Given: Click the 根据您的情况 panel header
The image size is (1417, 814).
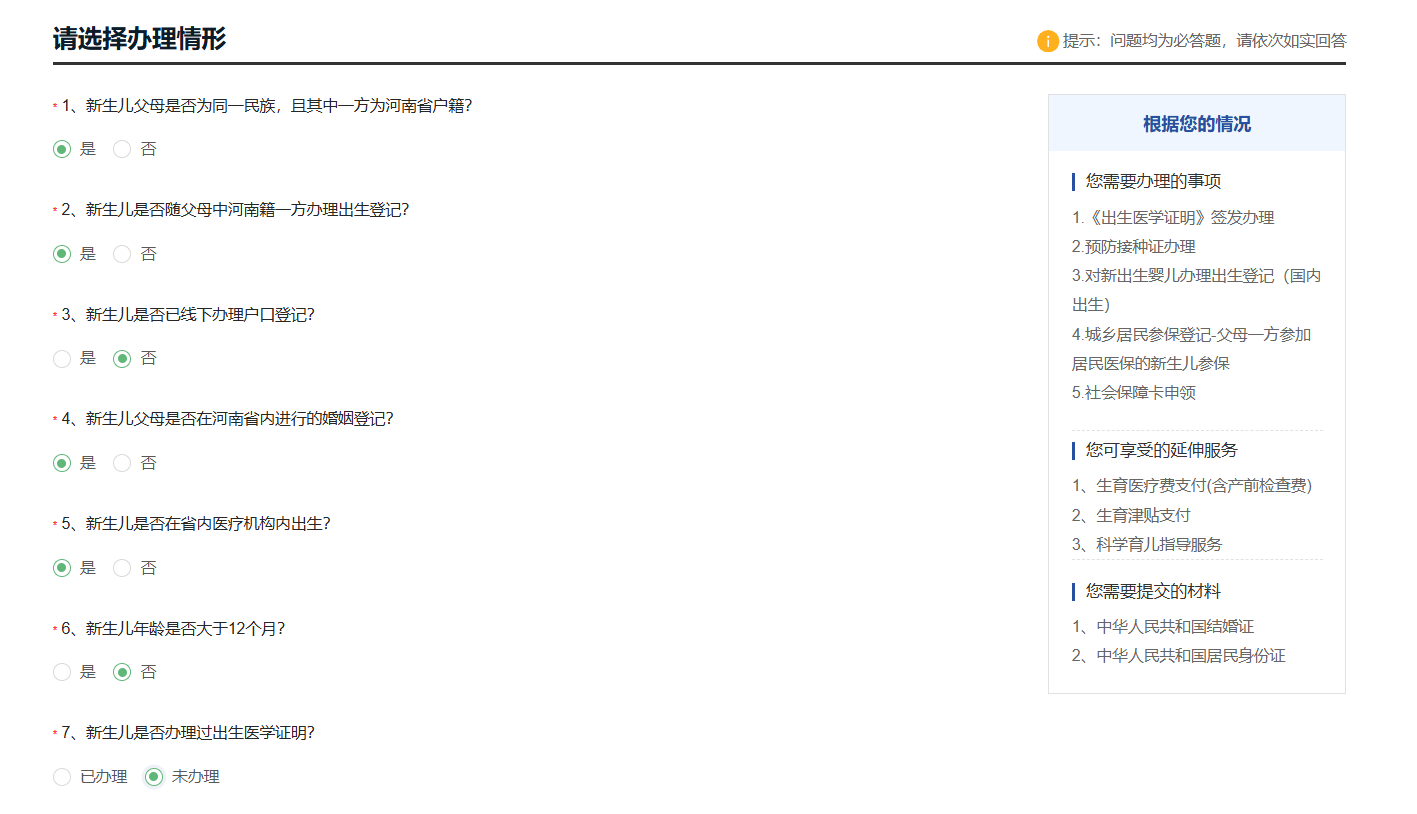Looking at the screenshot, I should point(1196,124).
